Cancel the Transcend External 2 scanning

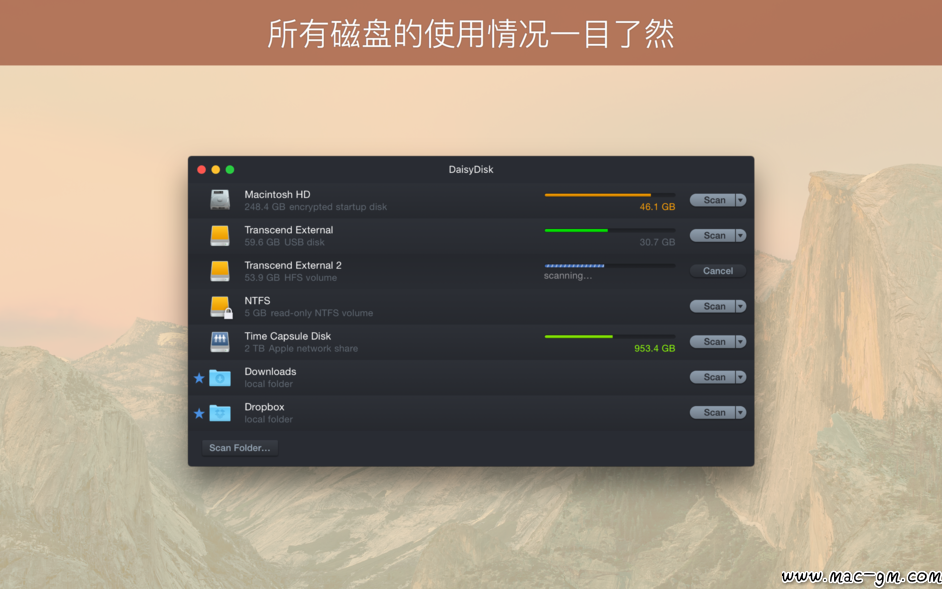point(718,271)
